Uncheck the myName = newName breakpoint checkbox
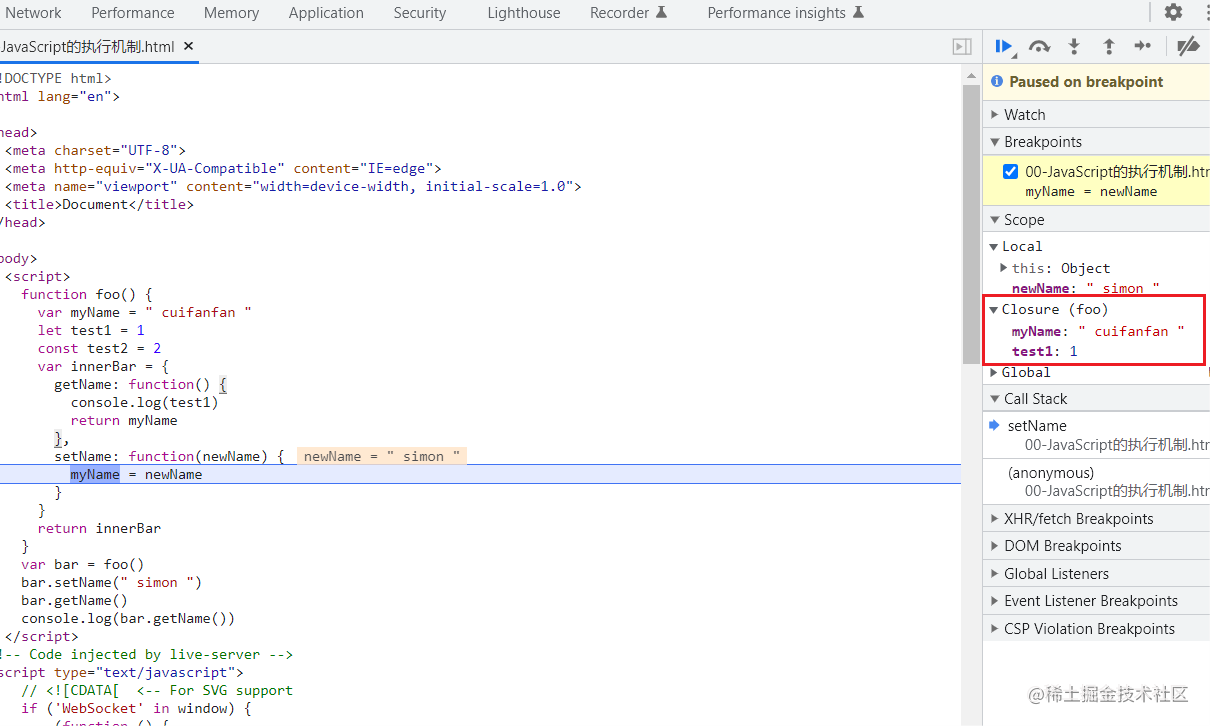Screen dimensions: 1210x726 pos(1010,171)
